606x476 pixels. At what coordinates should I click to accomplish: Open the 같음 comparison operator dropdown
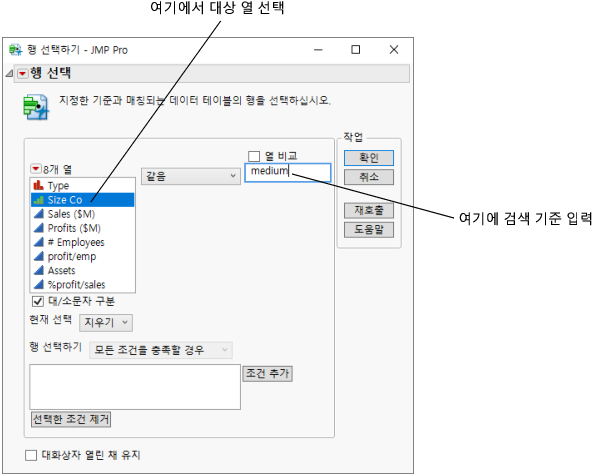[191, 176]
